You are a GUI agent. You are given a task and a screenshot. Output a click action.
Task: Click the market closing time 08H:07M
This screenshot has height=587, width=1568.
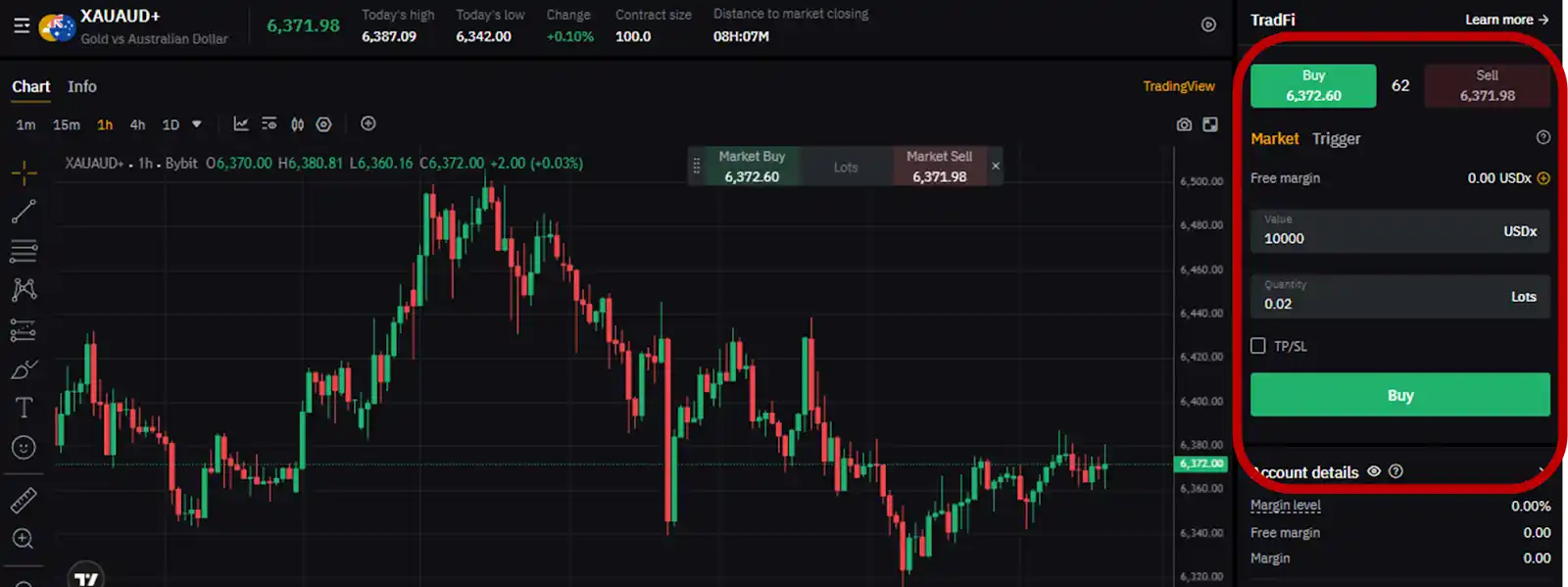click(x=741, y=36)
